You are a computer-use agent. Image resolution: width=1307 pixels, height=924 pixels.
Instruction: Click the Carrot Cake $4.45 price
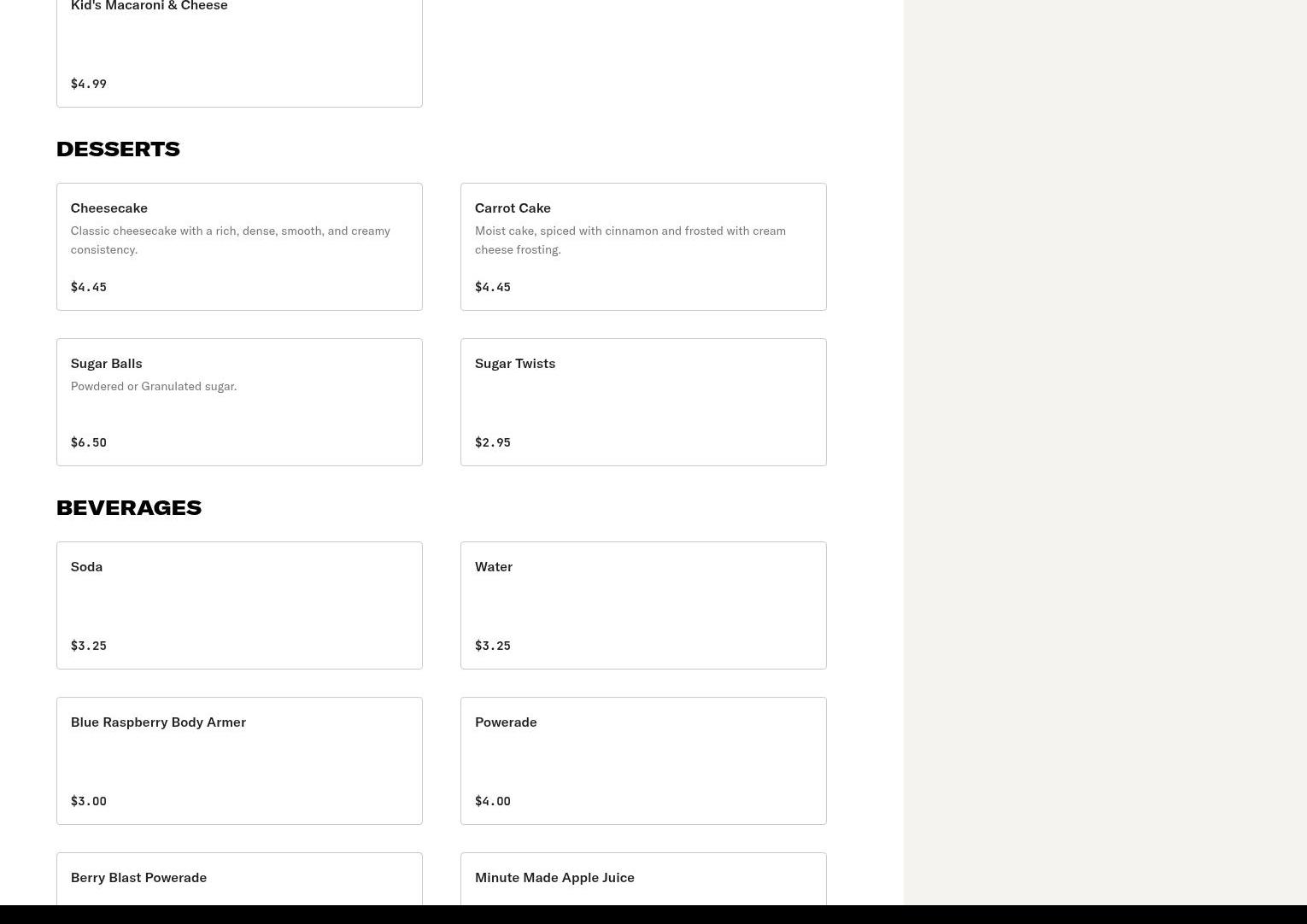(493, 287)
